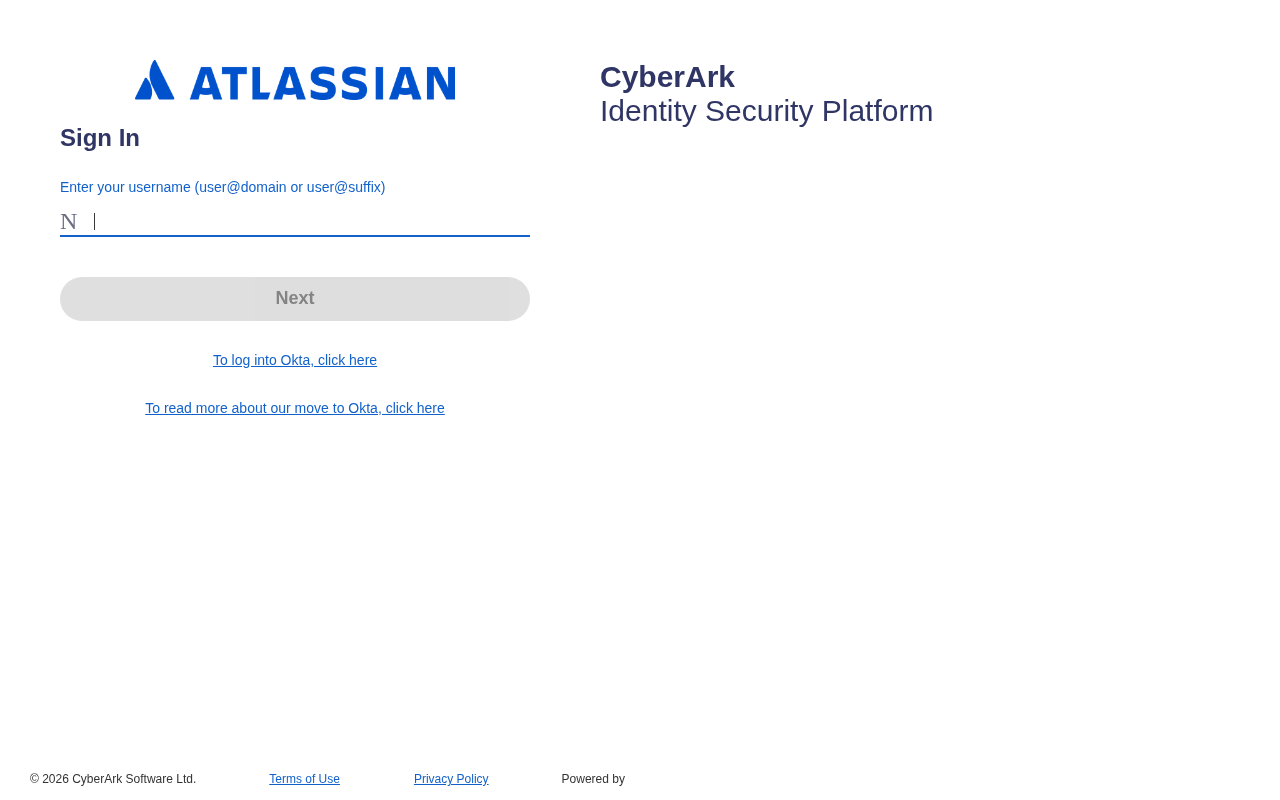This screenshot has width=1280, height=800.
Task: Open the log into Okta link
Action: [295, 360]
